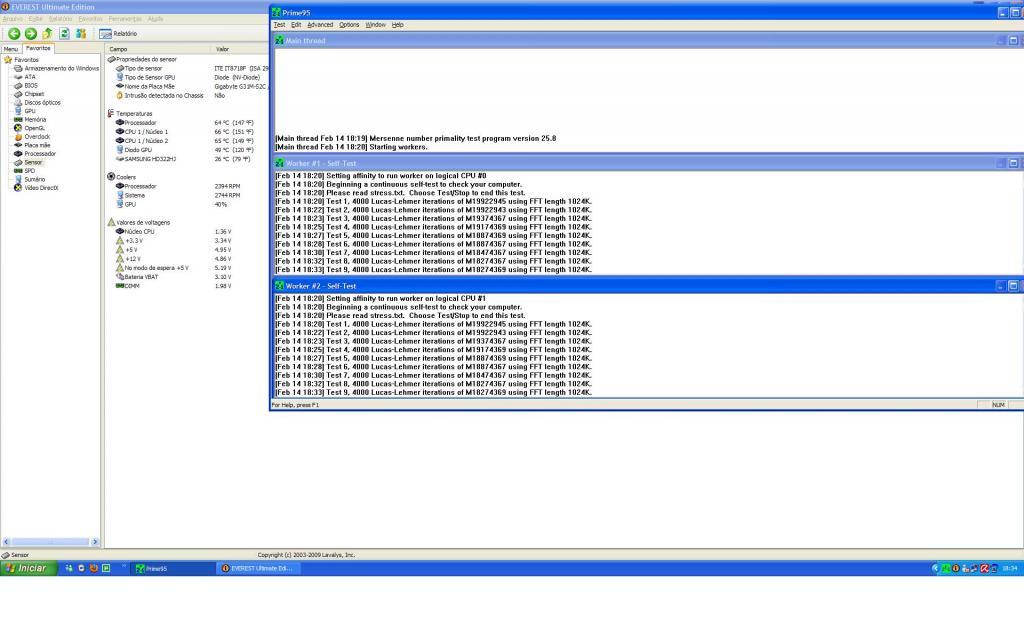Refresh the EVEREST sensor page
1024x636 pixels.
pyautogui.click(x=64, y=33)
